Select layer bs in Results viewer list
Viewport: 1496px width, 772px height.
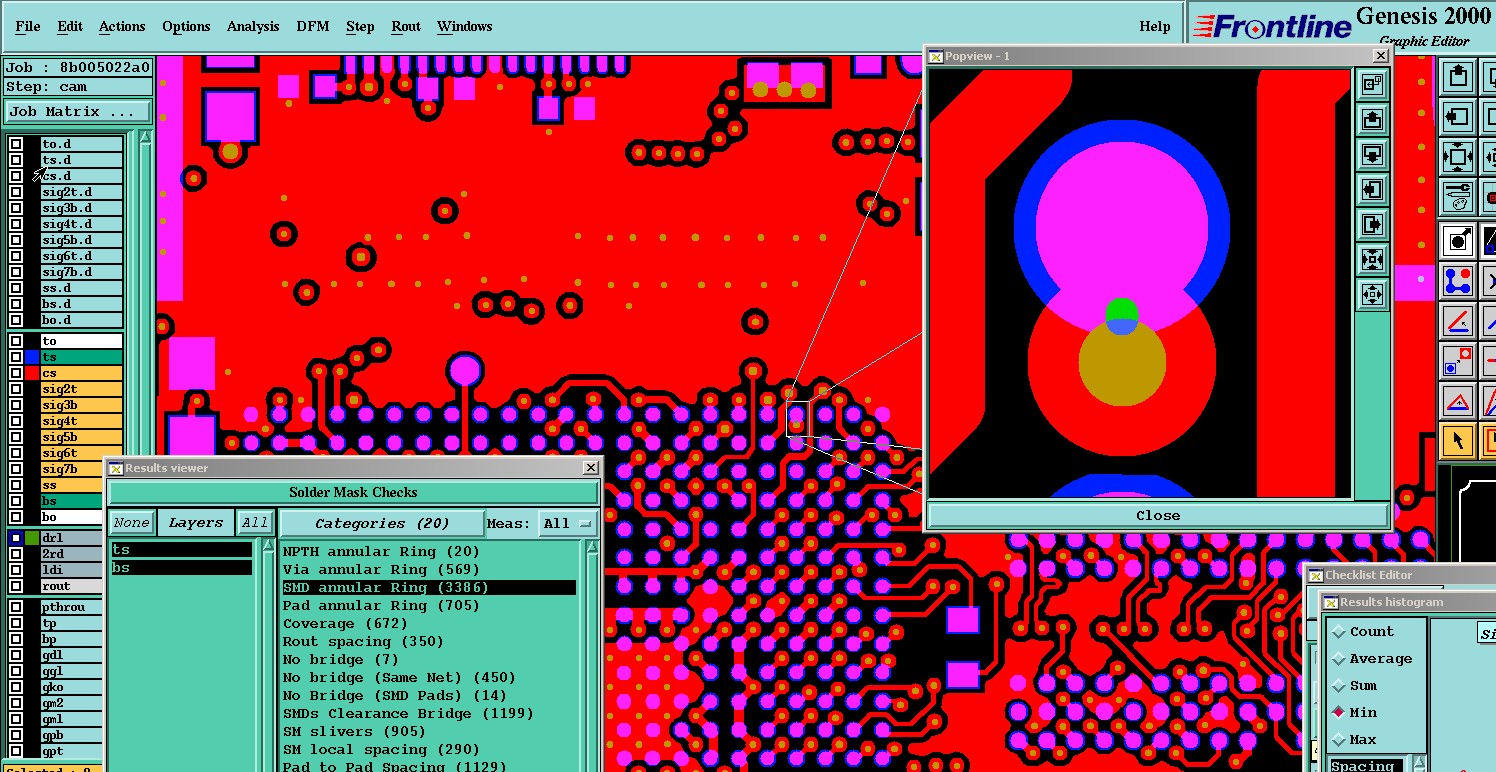pos(181,568)
